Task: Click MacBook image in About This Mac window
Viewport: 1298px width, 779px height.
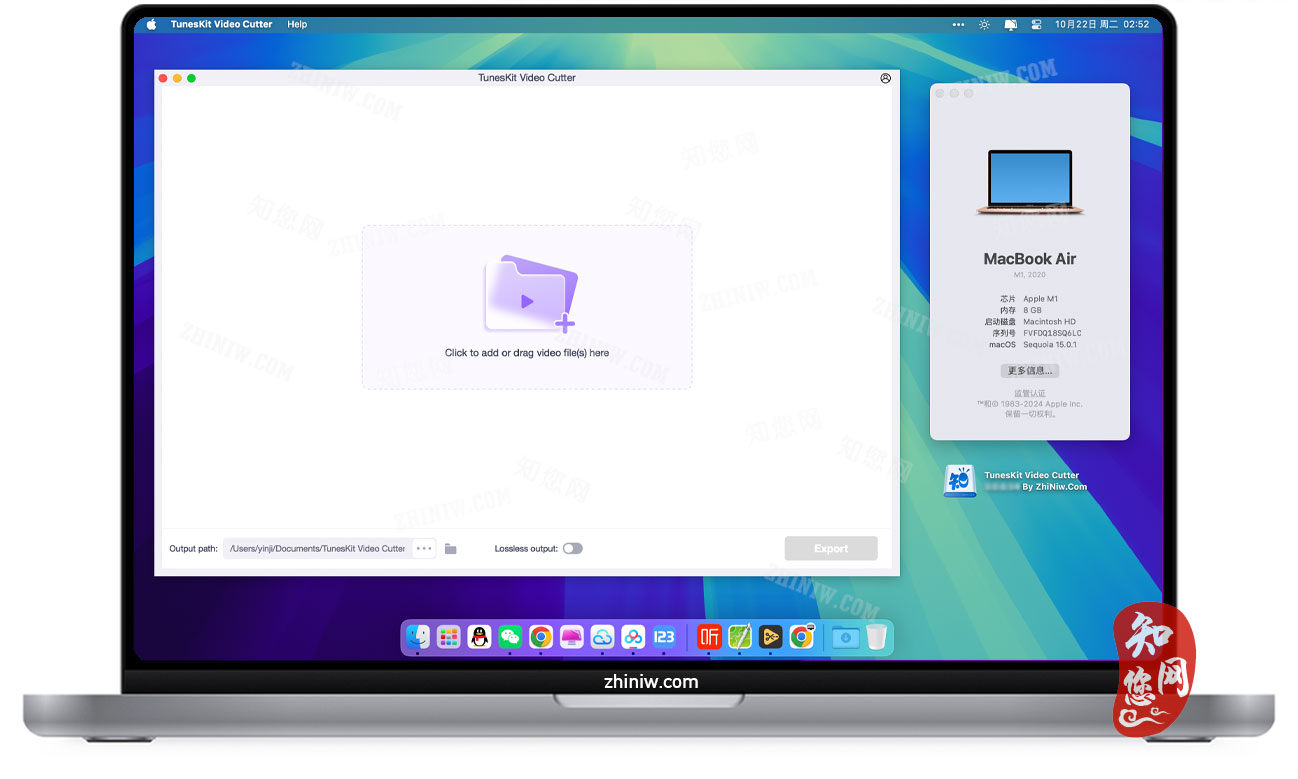Action: (1030, 183)
